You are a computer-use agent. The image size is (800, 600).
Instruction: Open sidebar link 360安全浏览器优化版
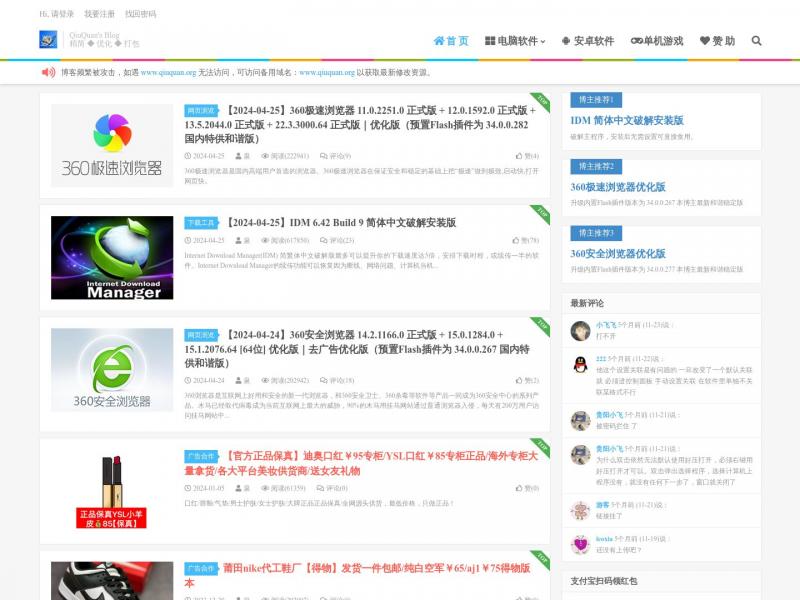[x=617, y=253]
